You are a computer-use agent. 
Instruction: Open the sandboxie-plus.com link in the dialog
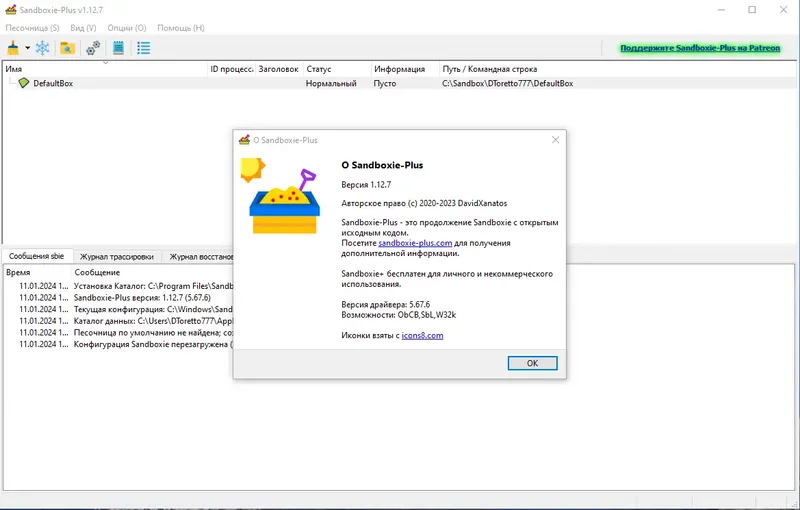coord(415,243)
